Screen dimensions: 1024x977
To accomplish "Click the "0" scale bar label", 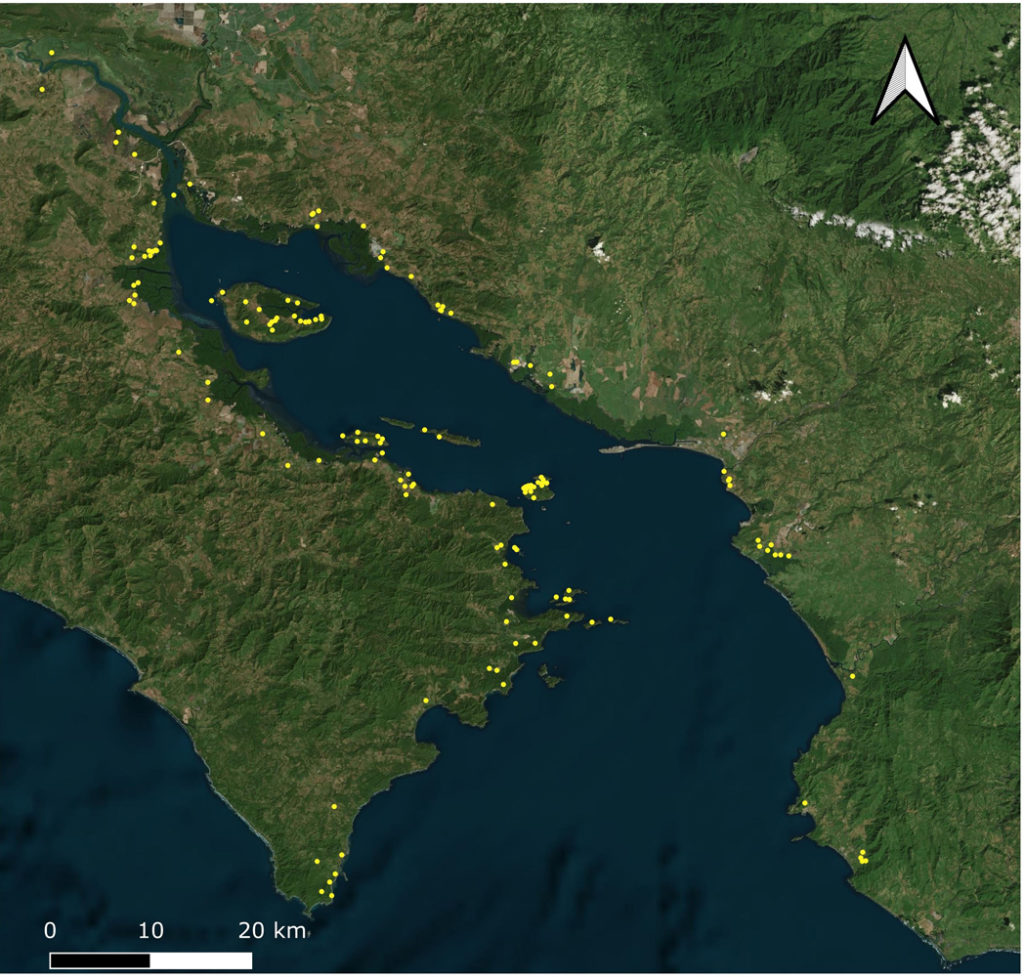I will click(x=50, y=931).
